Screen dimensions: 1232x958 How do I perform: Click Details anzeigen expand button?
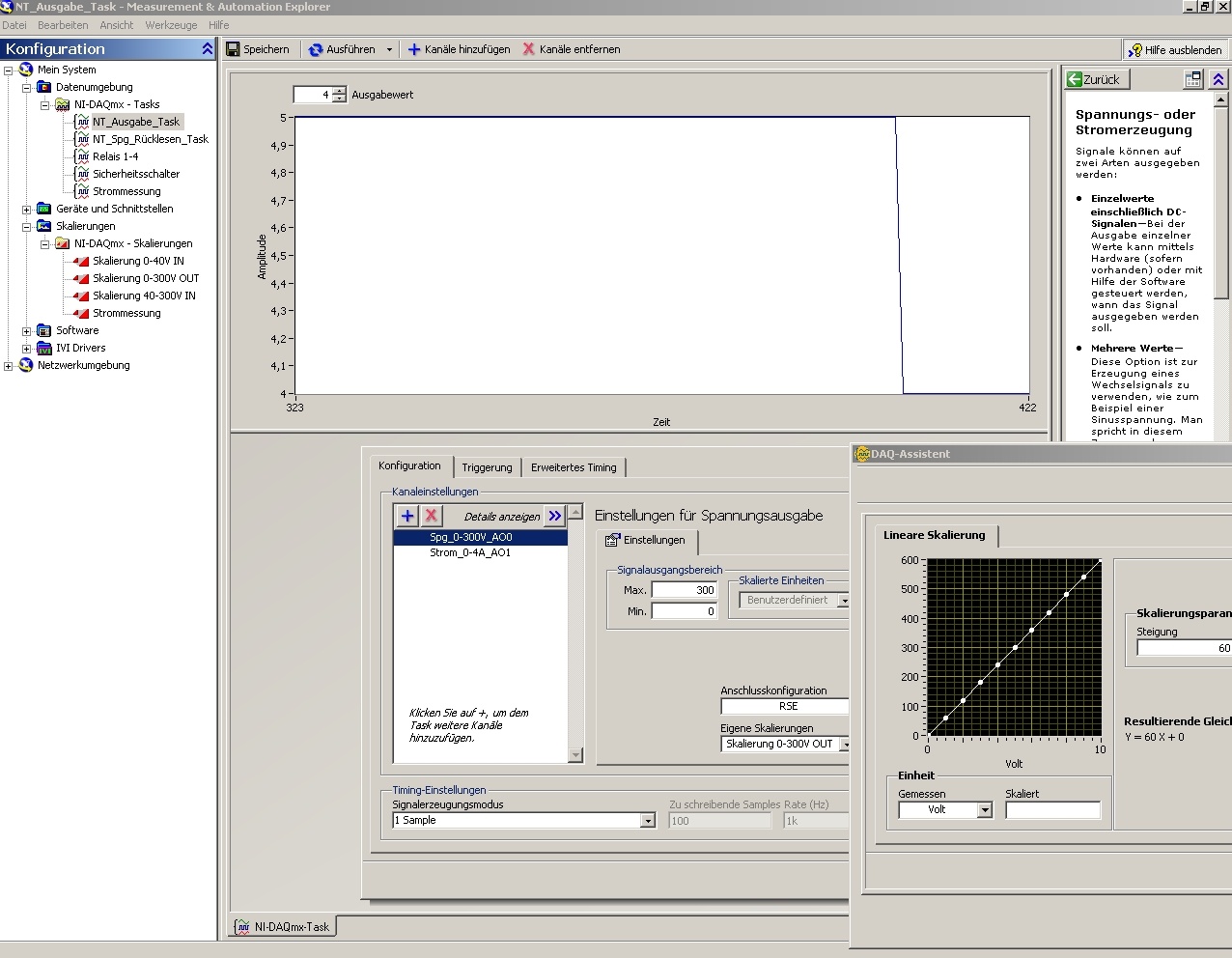point(555,516)
